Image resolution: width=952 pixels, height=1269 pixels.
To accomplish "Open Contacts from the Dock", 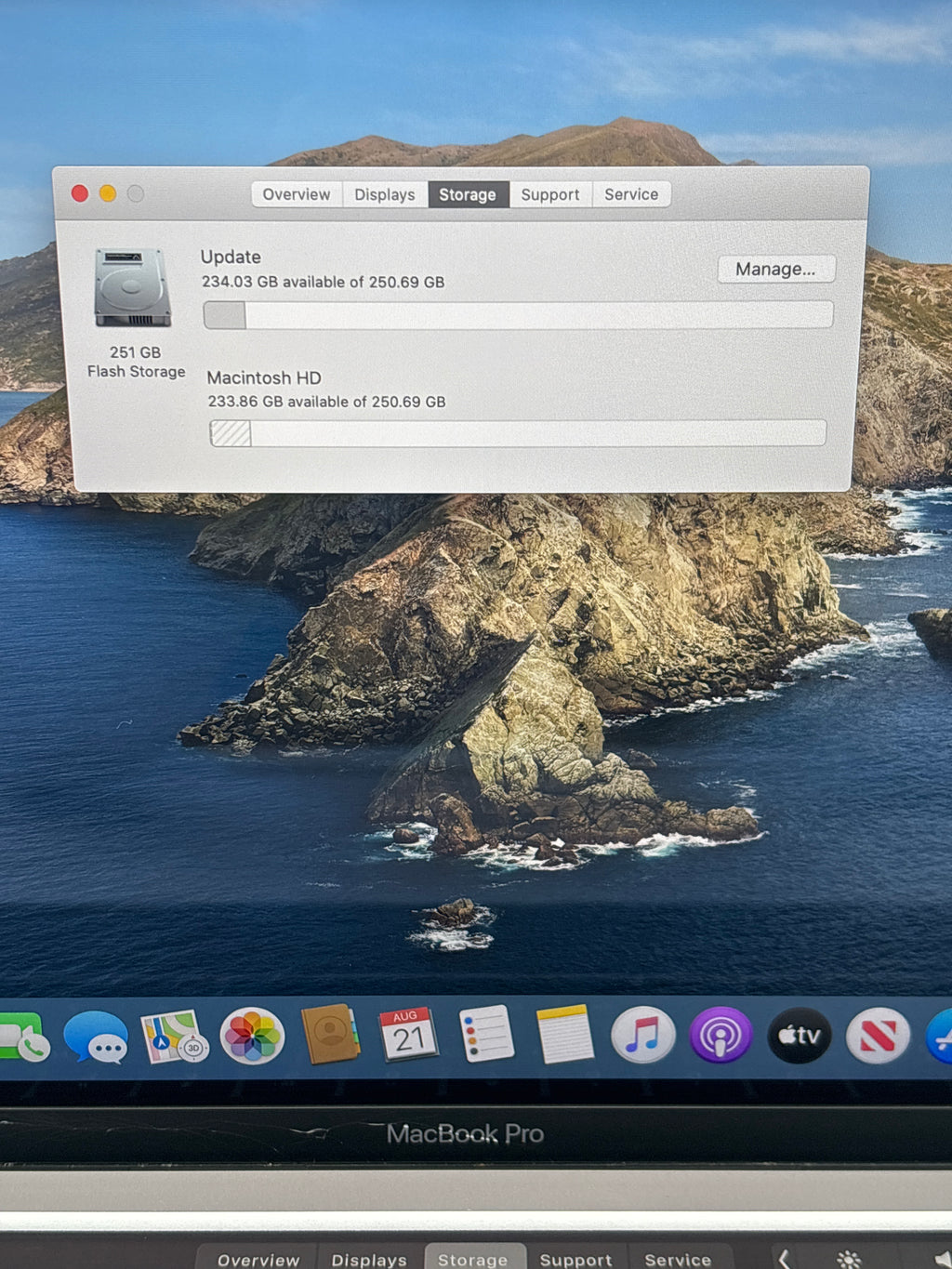I will [330, 1034].
